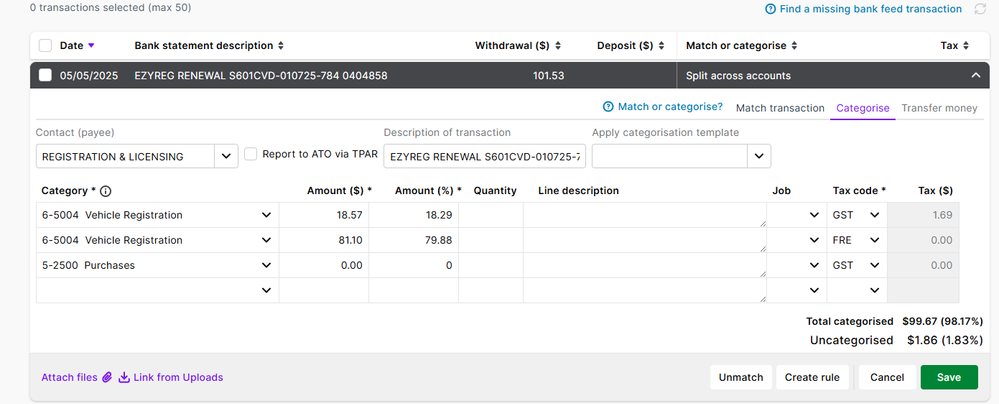The image size is (999, 404).
Task: Collapse the Split across accounts row
Action: click(x=976, y=76)
